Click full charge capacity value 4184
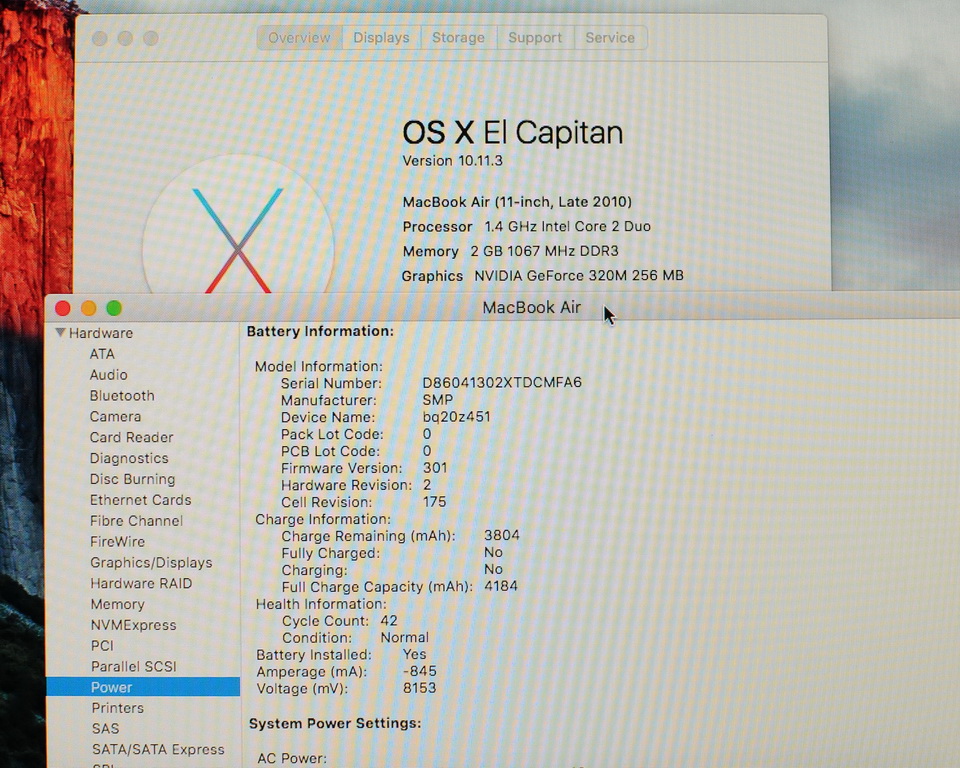Viewport: 960px width, 768px height. pyautogui.click(x=501, y=586)
